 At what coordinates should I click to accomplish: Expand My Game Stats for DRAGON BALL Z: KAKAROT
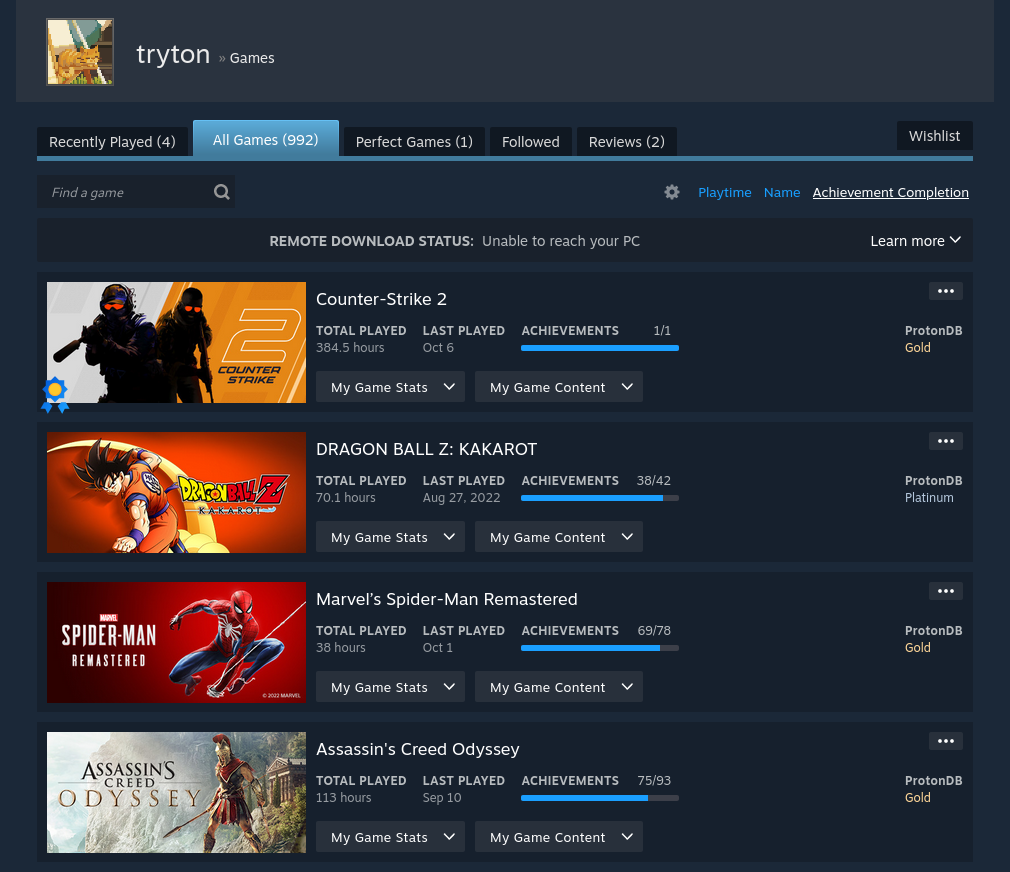[390, 537]
